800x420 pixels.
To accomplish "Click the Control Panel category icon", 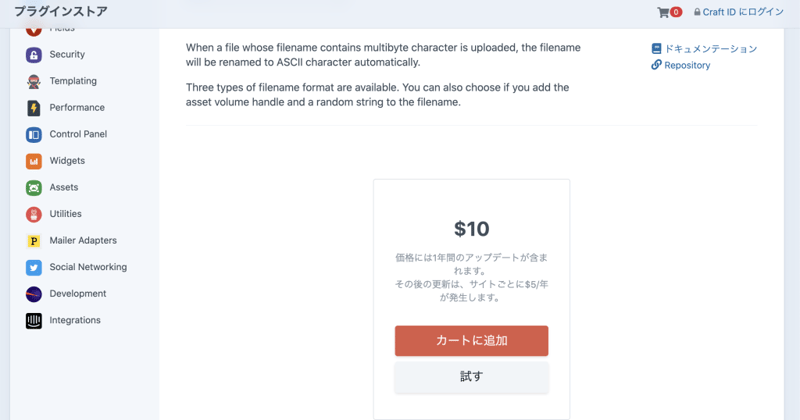I will coord(34,134).
